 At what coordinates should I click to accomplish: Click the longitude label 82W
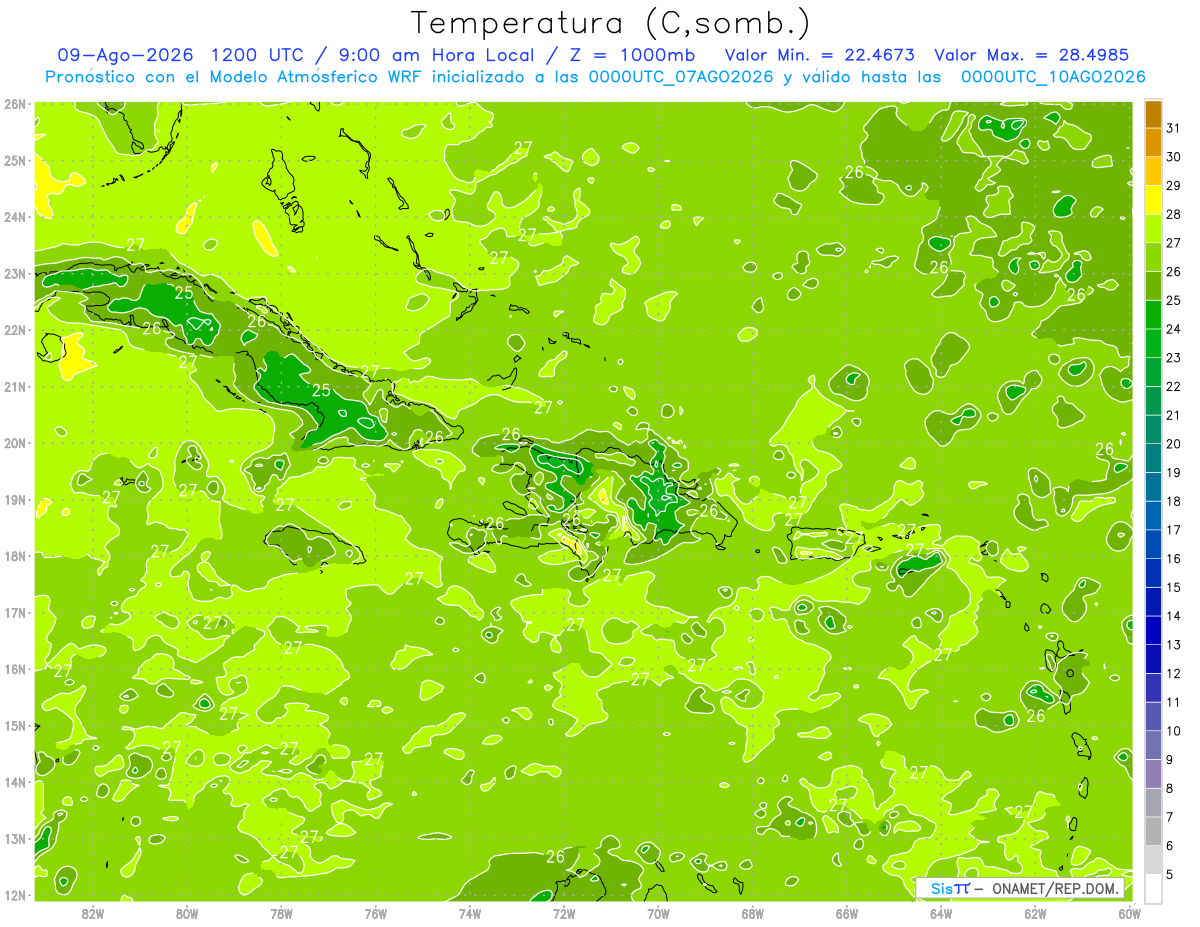pos(93,913)
